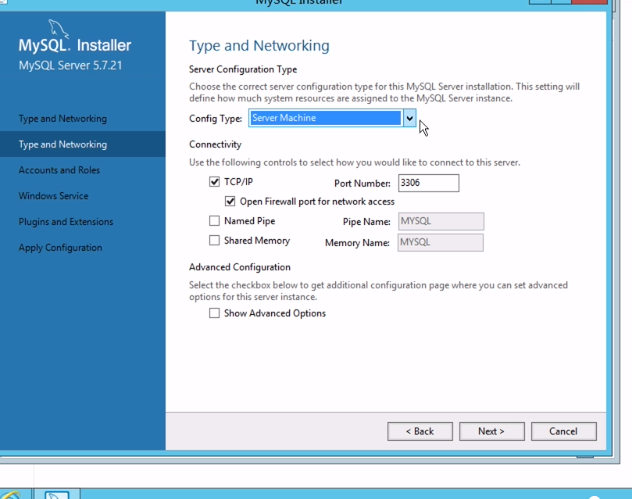Screen dimensions: 632x499
Task: Click the Pipe Name field
Action: [441, 221]
